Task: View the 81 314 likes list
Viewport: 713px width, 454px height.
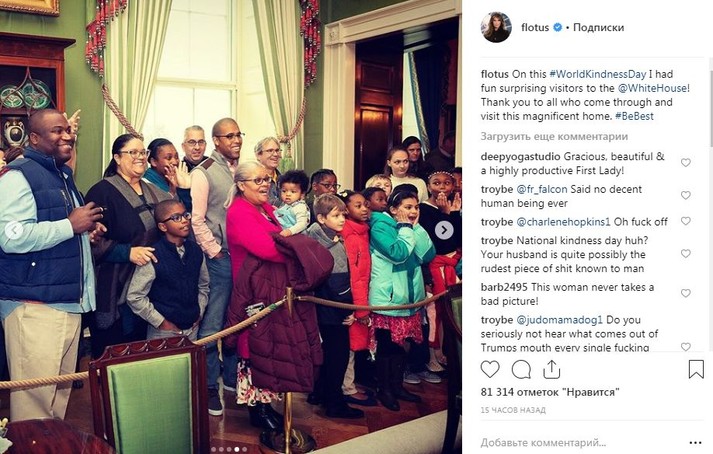Action: (x=550, y=392)
